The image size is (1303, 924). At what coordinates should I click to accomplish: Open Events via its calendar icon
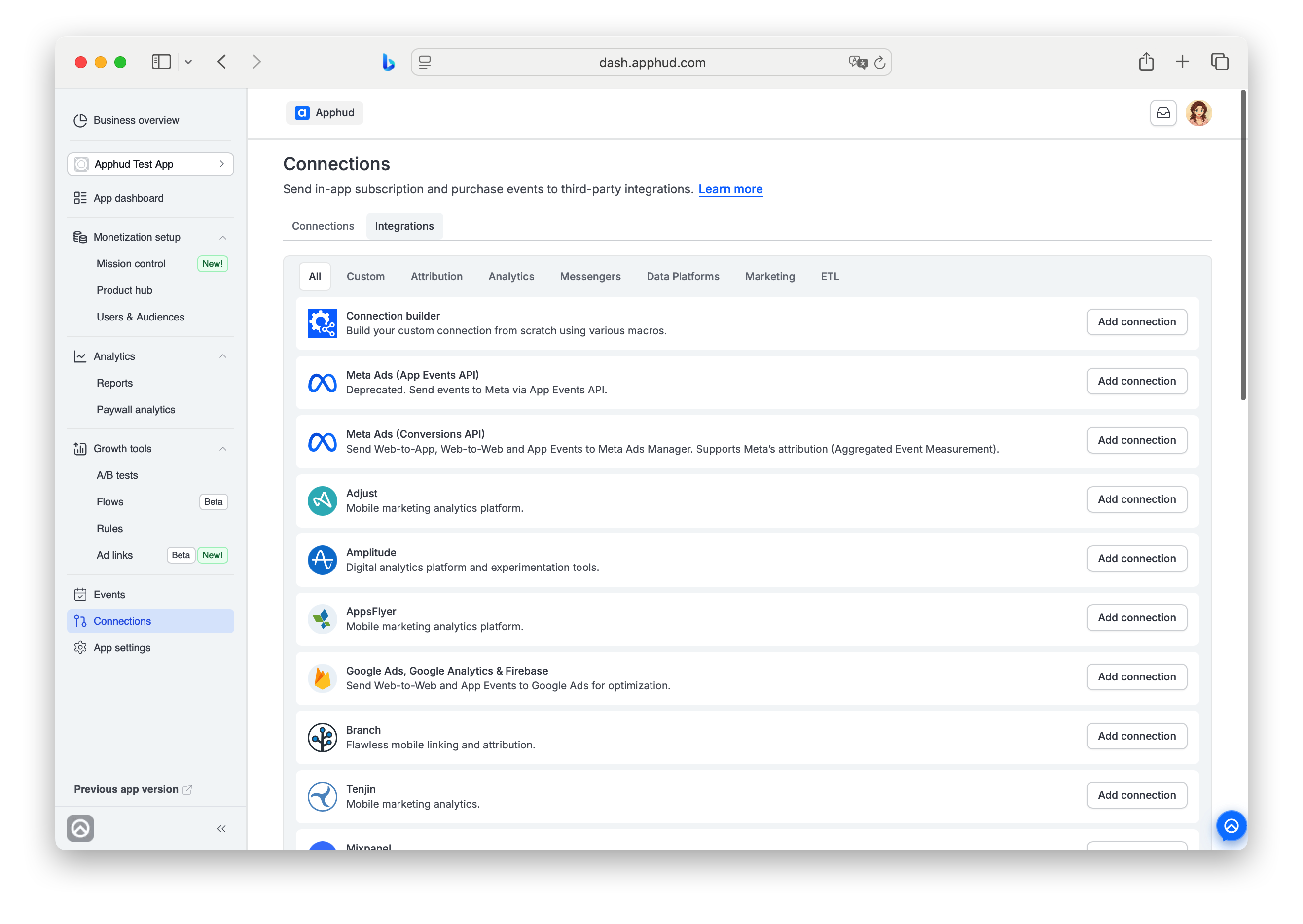[80, 595]
